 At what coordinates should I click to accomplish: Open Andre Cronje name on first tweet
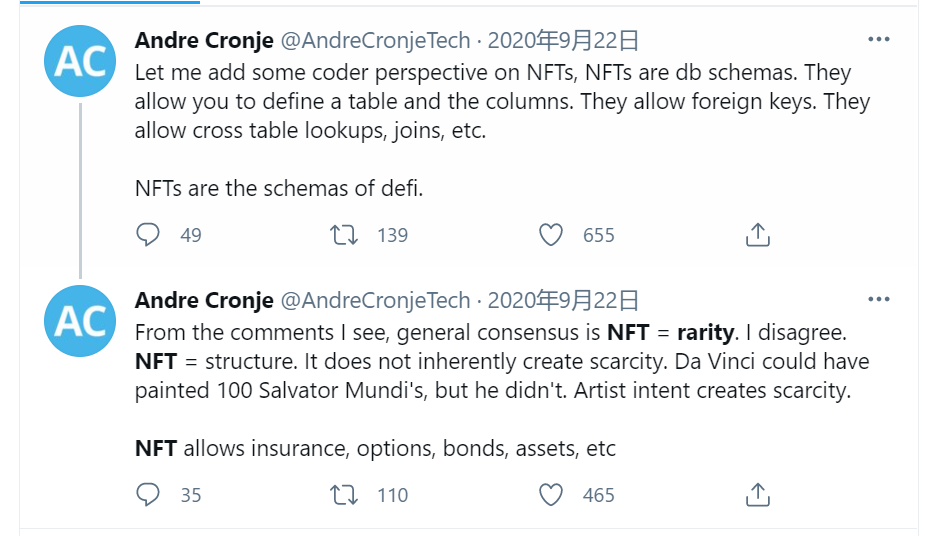tap(203, 41)
